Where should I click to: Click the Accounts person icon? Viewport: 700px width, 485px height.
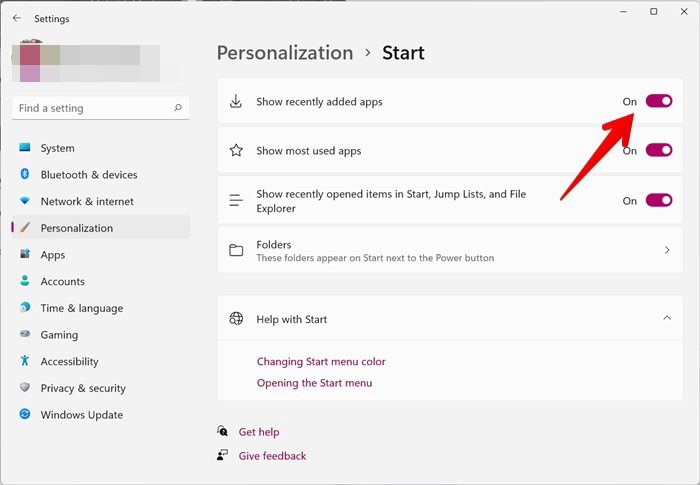pyautogui.click(x=25, y=280)
